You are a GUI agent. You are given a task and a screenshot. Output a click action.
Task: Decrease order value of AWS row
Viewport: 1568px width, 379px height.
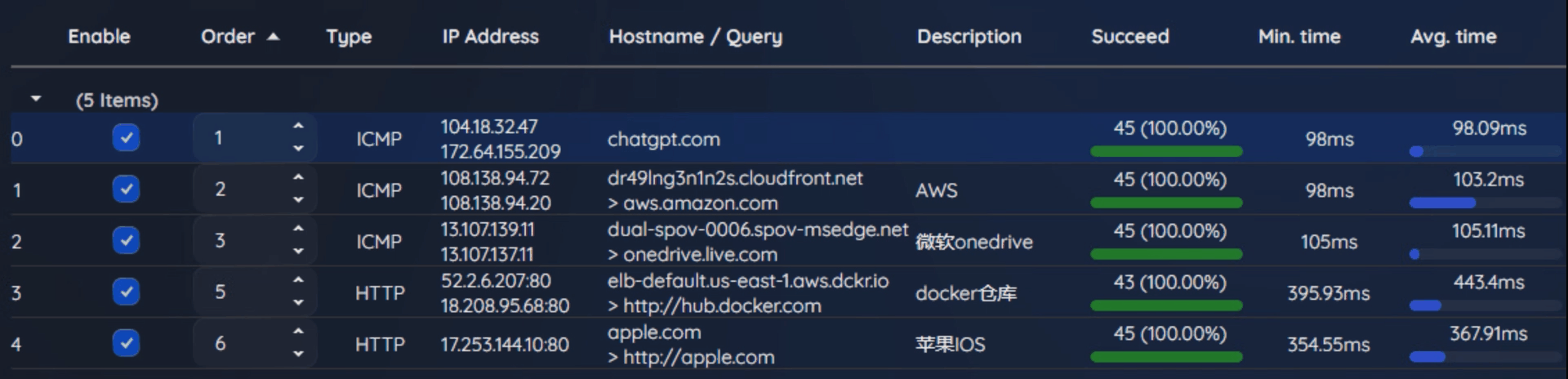tap(298, 200)
